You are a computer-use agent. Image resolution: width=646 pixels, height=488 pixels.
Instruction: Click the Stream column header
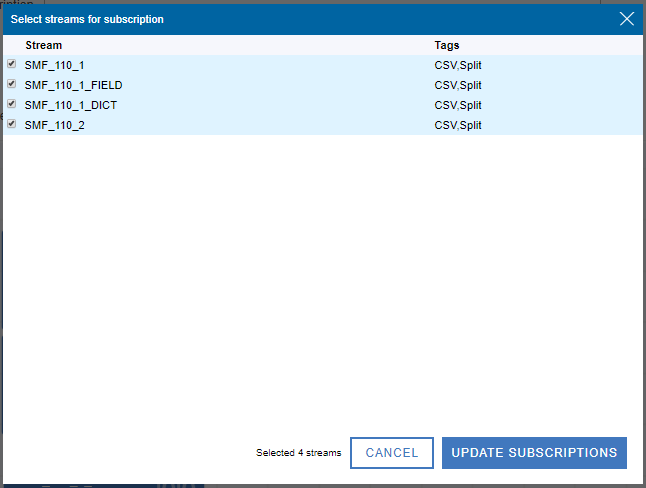[x=44, y=45]
